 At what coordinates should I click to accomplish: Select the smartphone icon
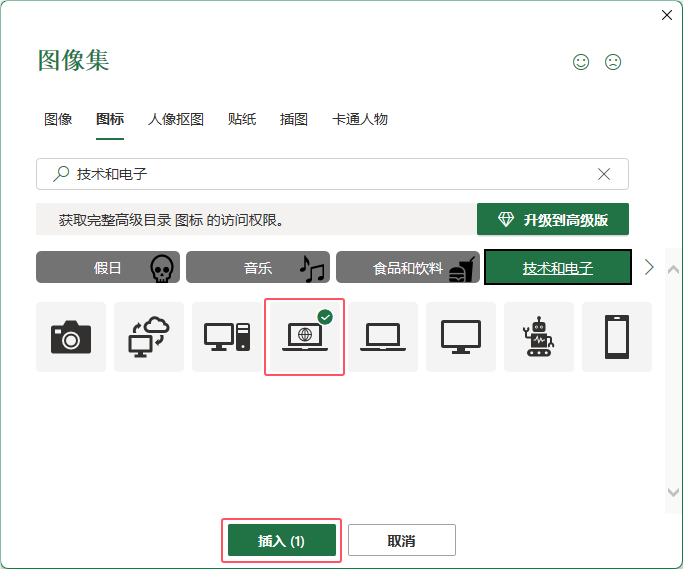tap(617, 337)
